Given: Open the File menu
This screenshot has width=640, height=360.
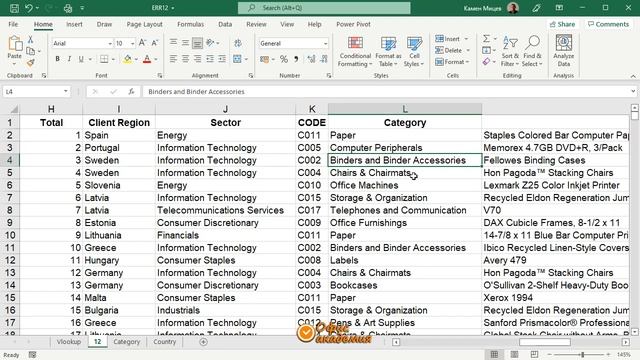Looking at the screenshot, I should [13, 24].
